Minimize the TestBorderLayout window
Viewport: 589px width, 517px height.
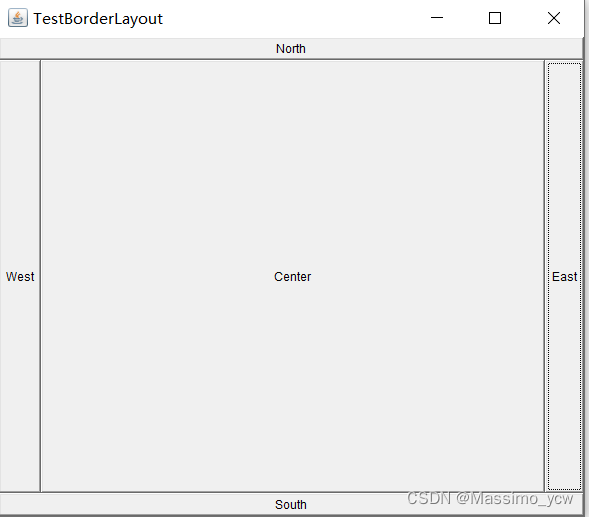(437, 18)
